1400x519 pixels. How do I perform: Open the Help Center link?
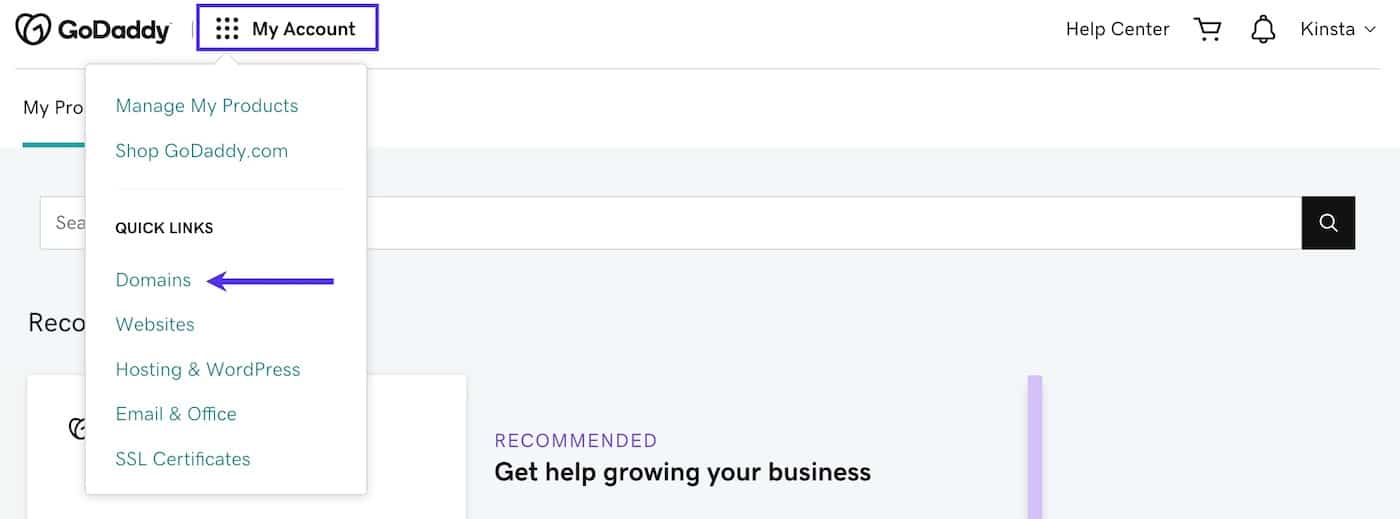1117,29
